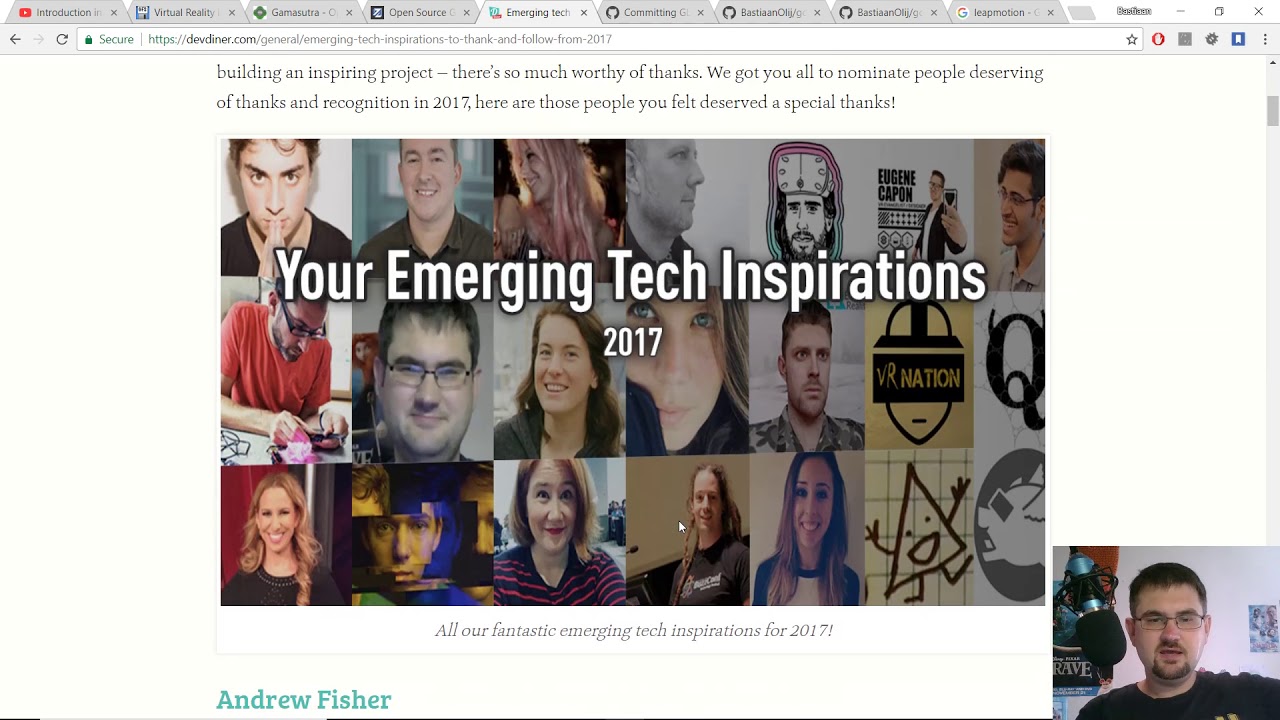Viewport: 1280px width, 720px height.
Task: Switch to the Gamasutra tab
Action: [296, 13]
